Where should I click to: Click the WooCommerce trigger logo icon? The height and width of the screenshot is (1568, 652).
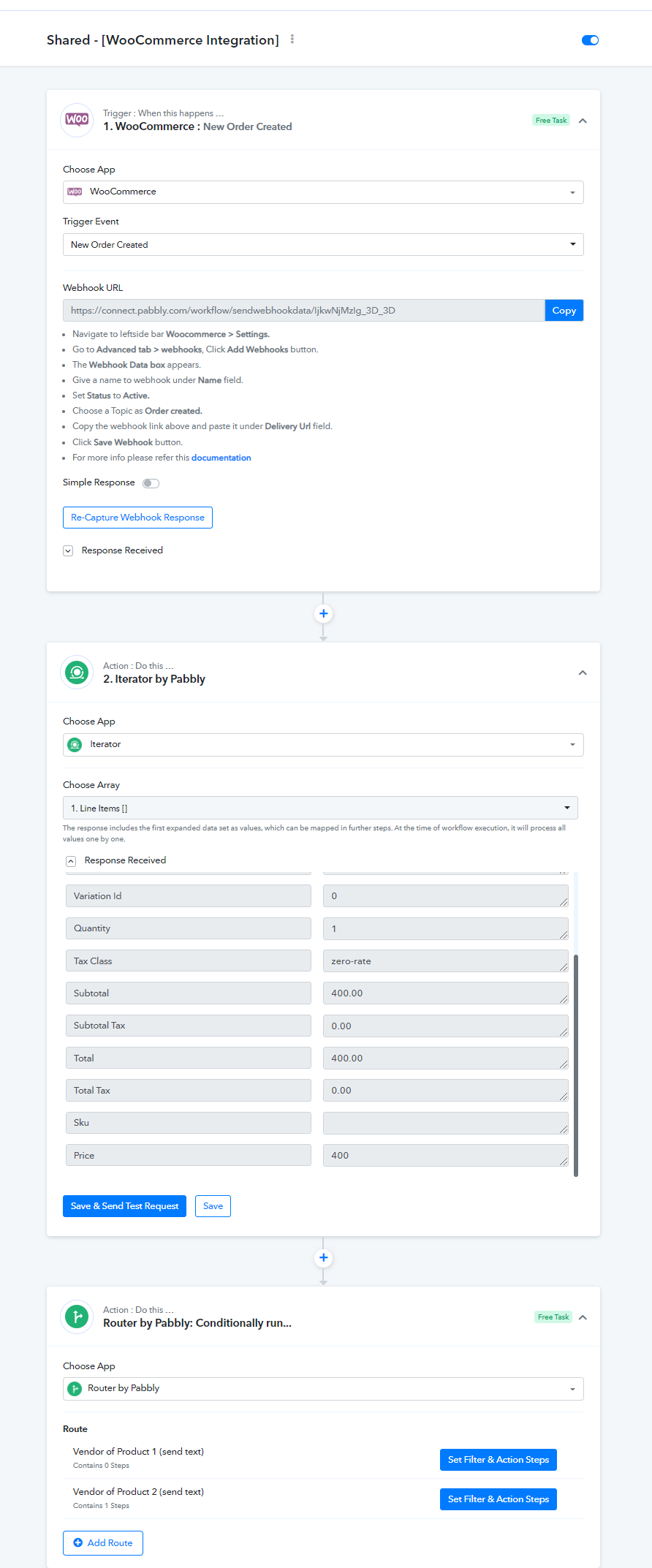tap(77, 120)
